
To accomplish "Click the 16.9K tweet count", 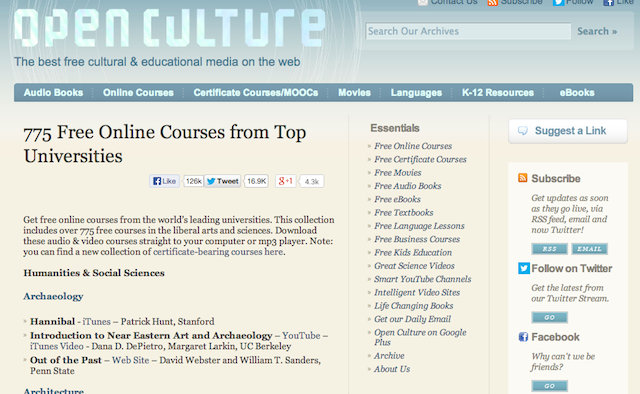I will click(256, 181).
